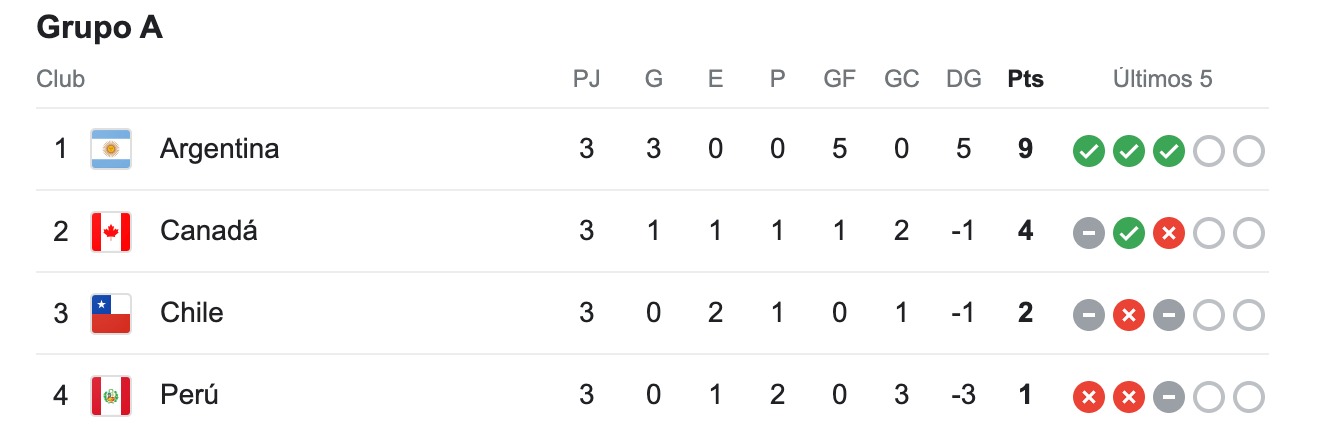The image size is (1320, 434).
Task: Click the Pts column header
Action: 1025,79
